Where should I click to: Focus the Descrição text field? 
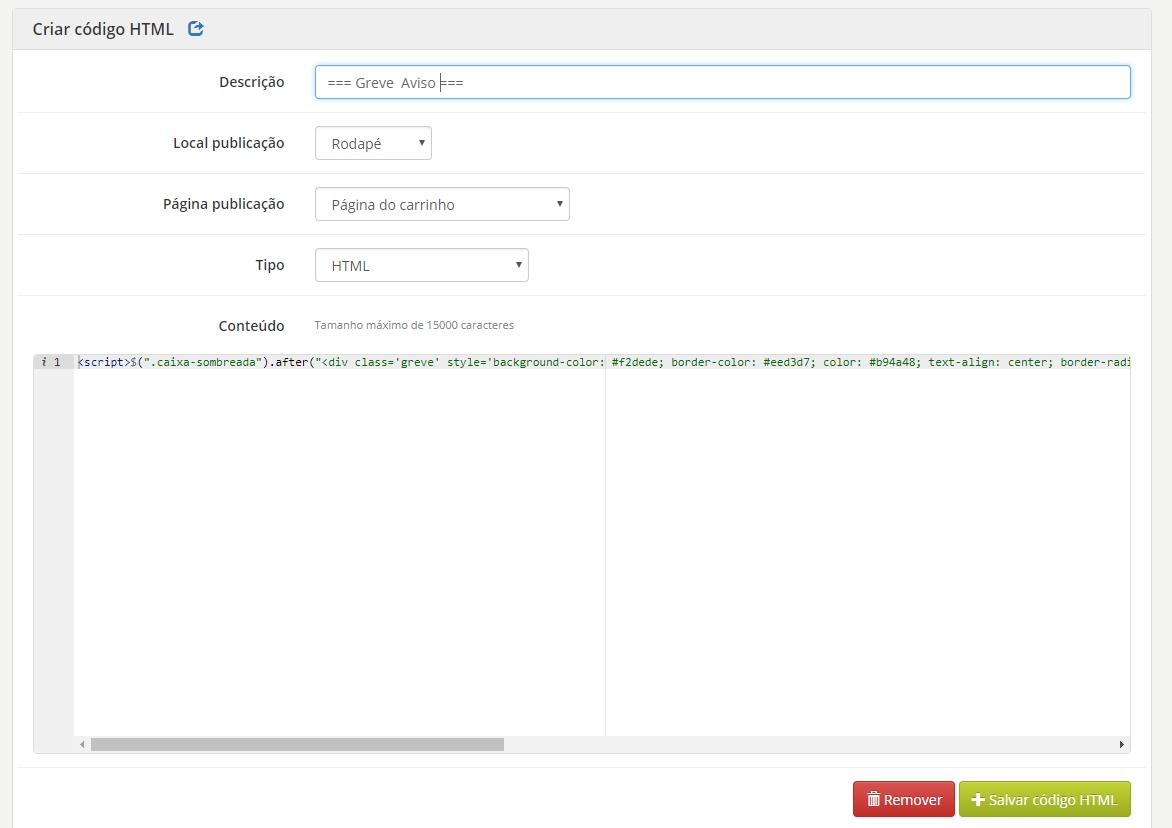[722, 82]
